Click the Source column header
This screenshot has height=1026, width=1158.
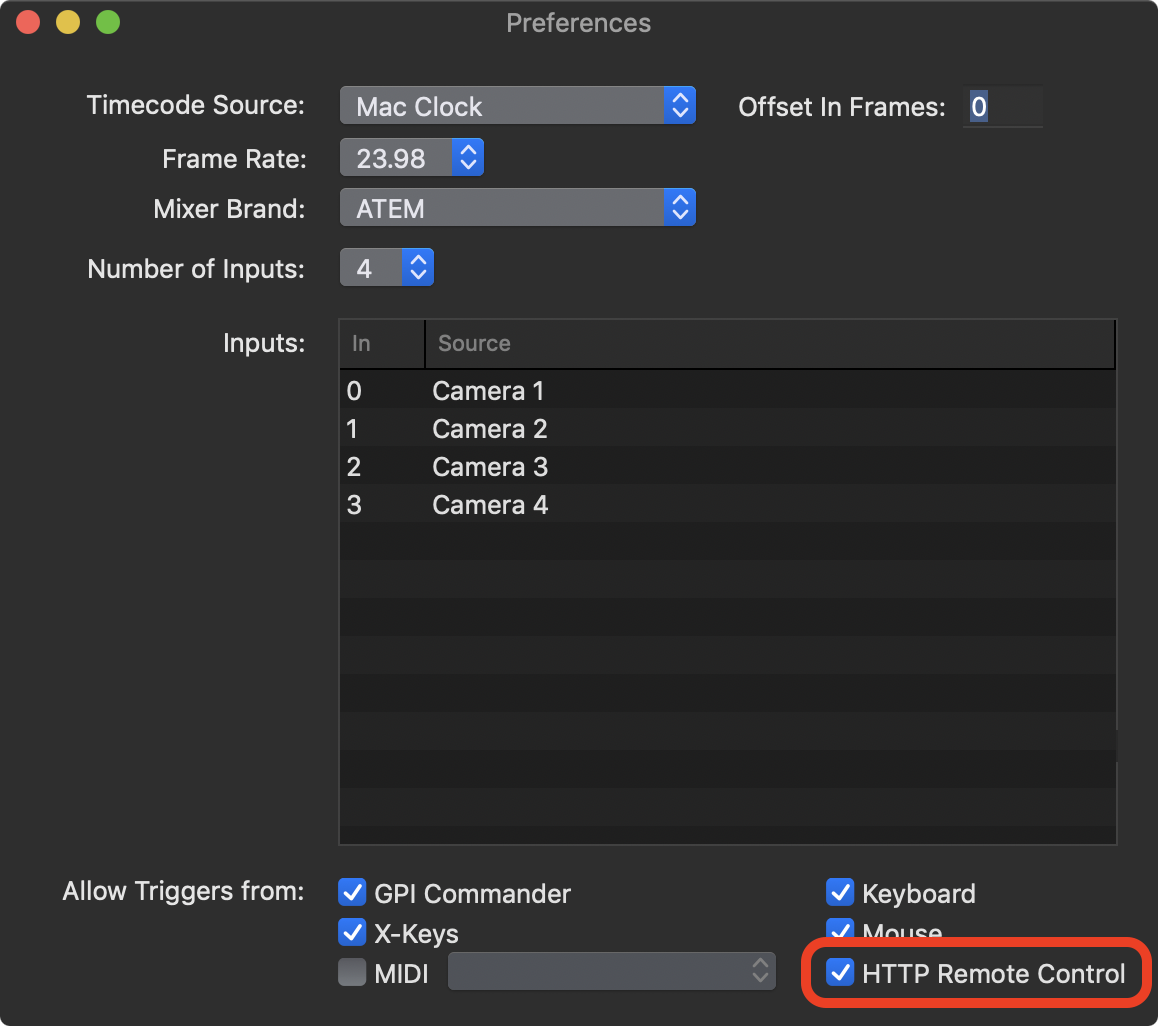[x=770, y=344]
